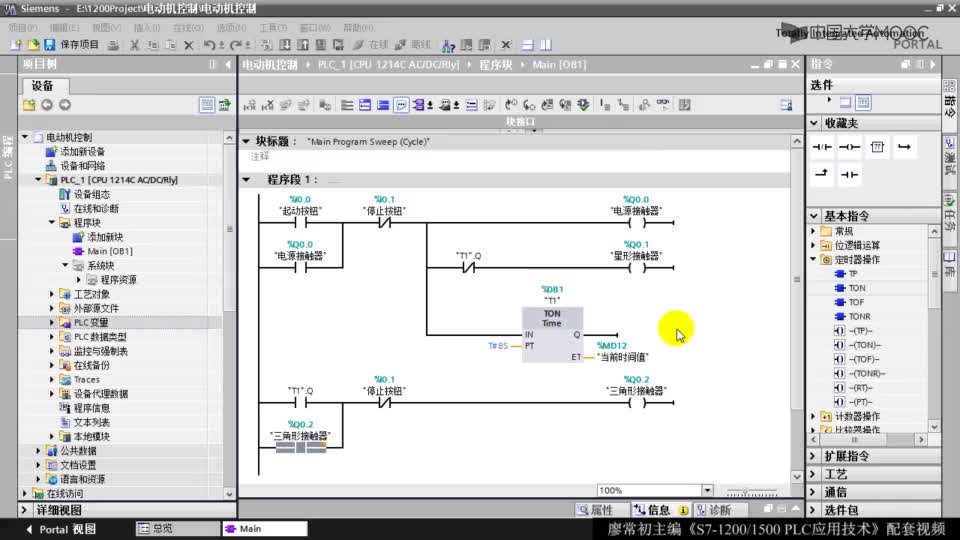
Task: Expand the 扩展指令 section
Action: [814, 456]
